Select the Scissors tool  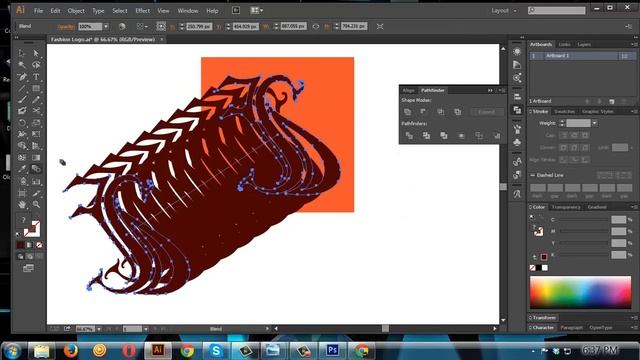point(36,111)
